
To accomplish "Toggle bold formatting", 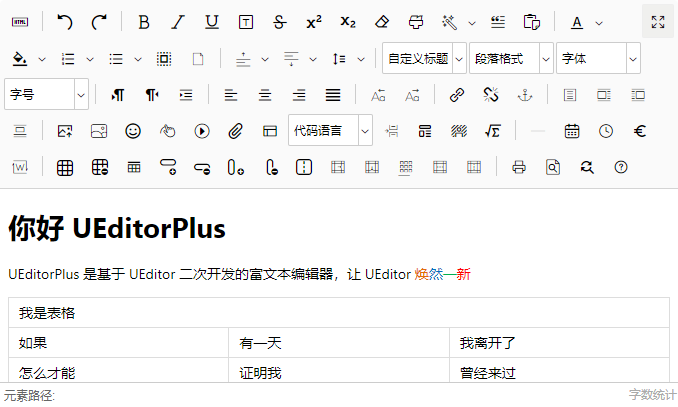I will coord(144,22).
